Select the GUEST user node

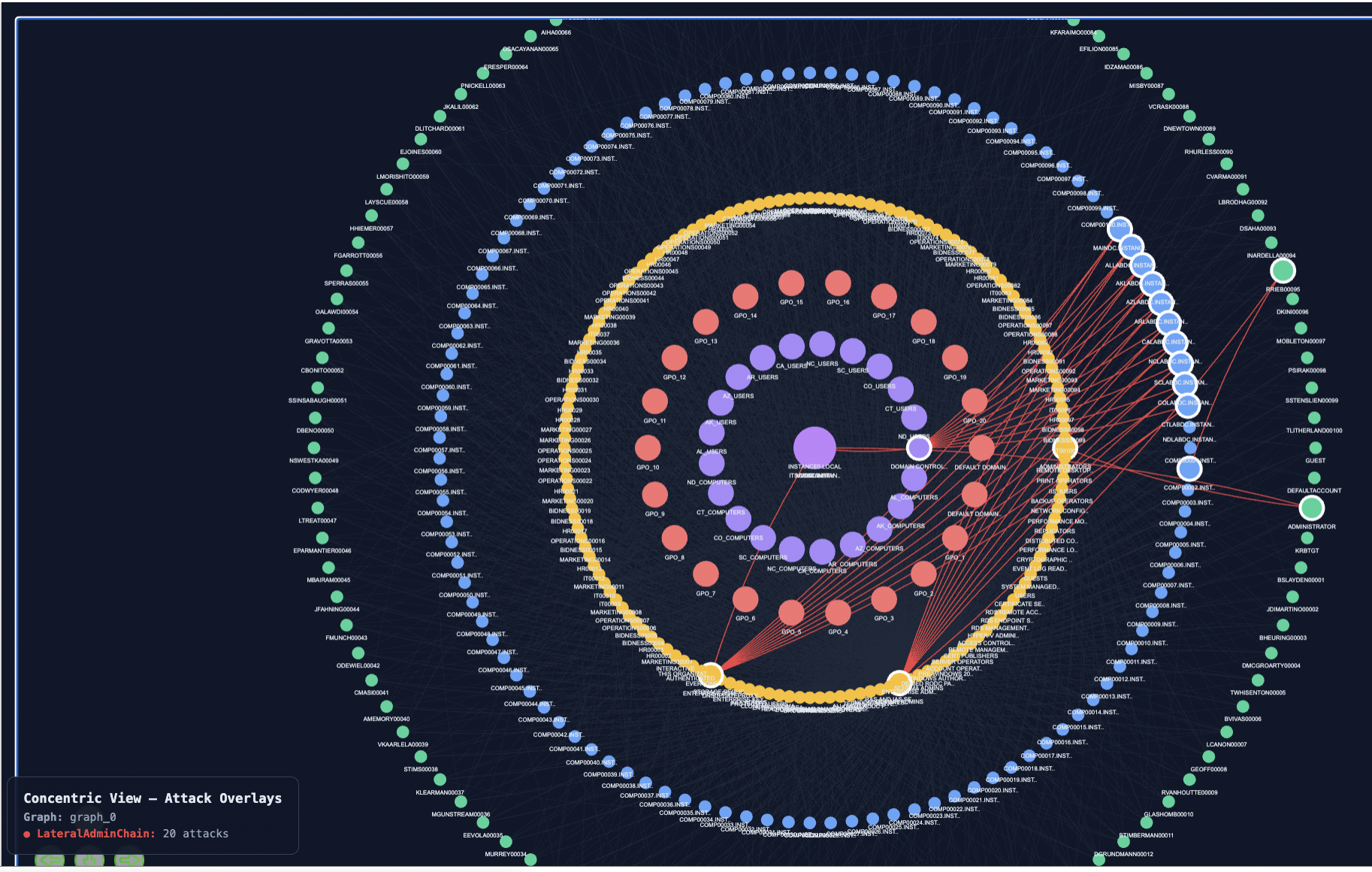point(1315,448)
